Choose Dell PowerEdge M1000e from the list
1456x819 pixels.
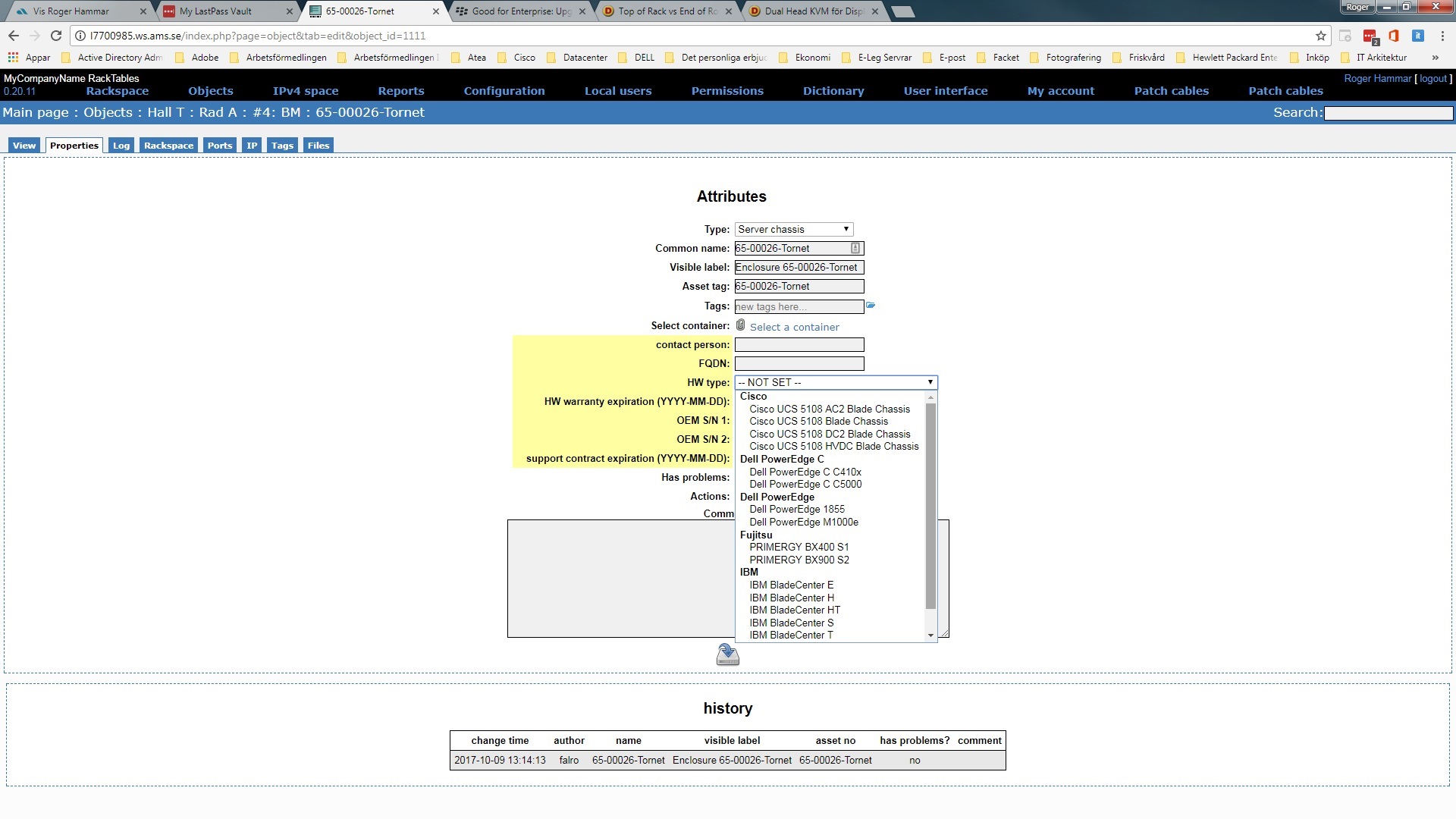(804, 522)
